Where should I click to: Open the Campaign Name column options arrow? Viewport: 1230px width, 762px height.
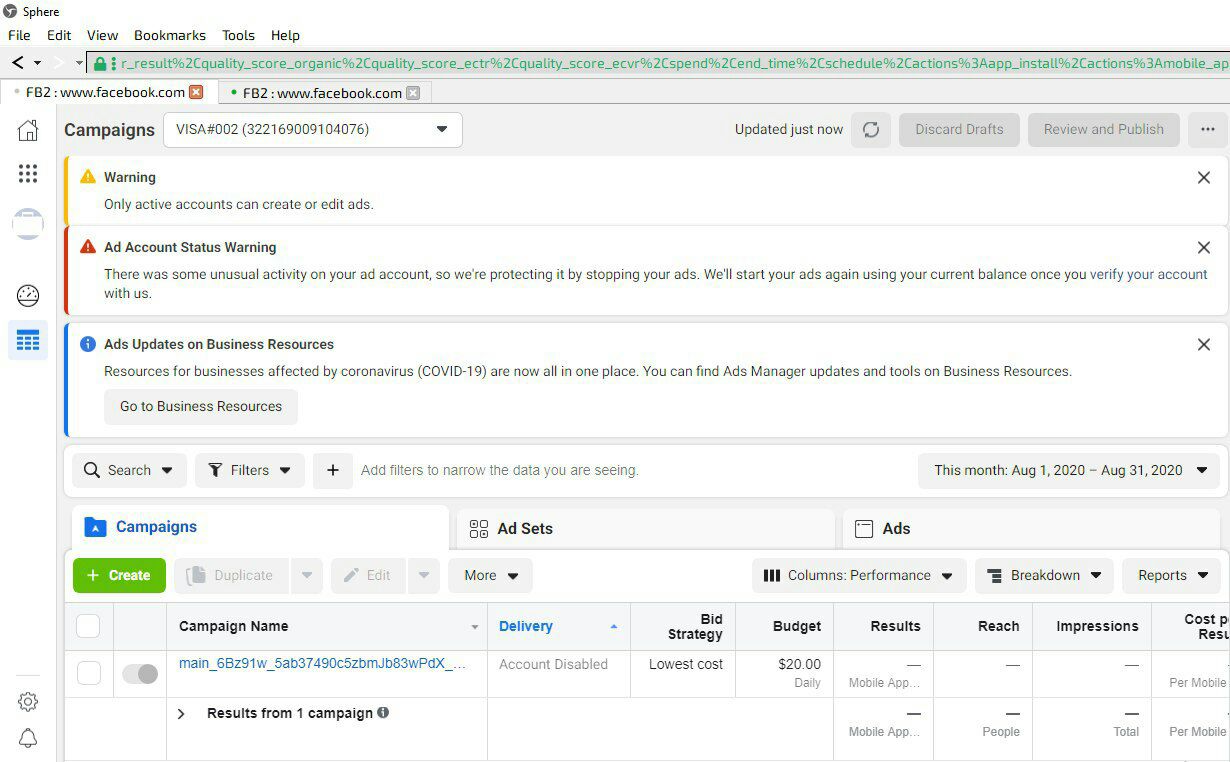pyautogui.click(x=475, y=627)
